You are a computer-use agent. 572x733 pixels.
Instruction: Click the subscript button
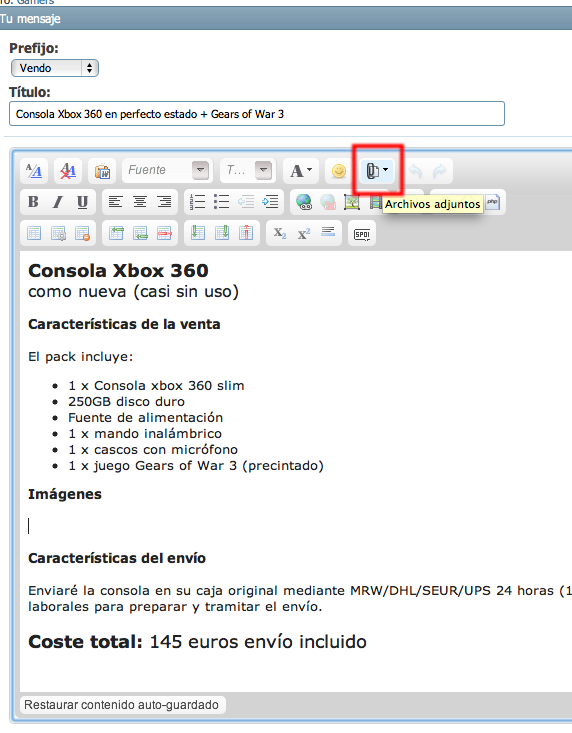tap(280, 233)
